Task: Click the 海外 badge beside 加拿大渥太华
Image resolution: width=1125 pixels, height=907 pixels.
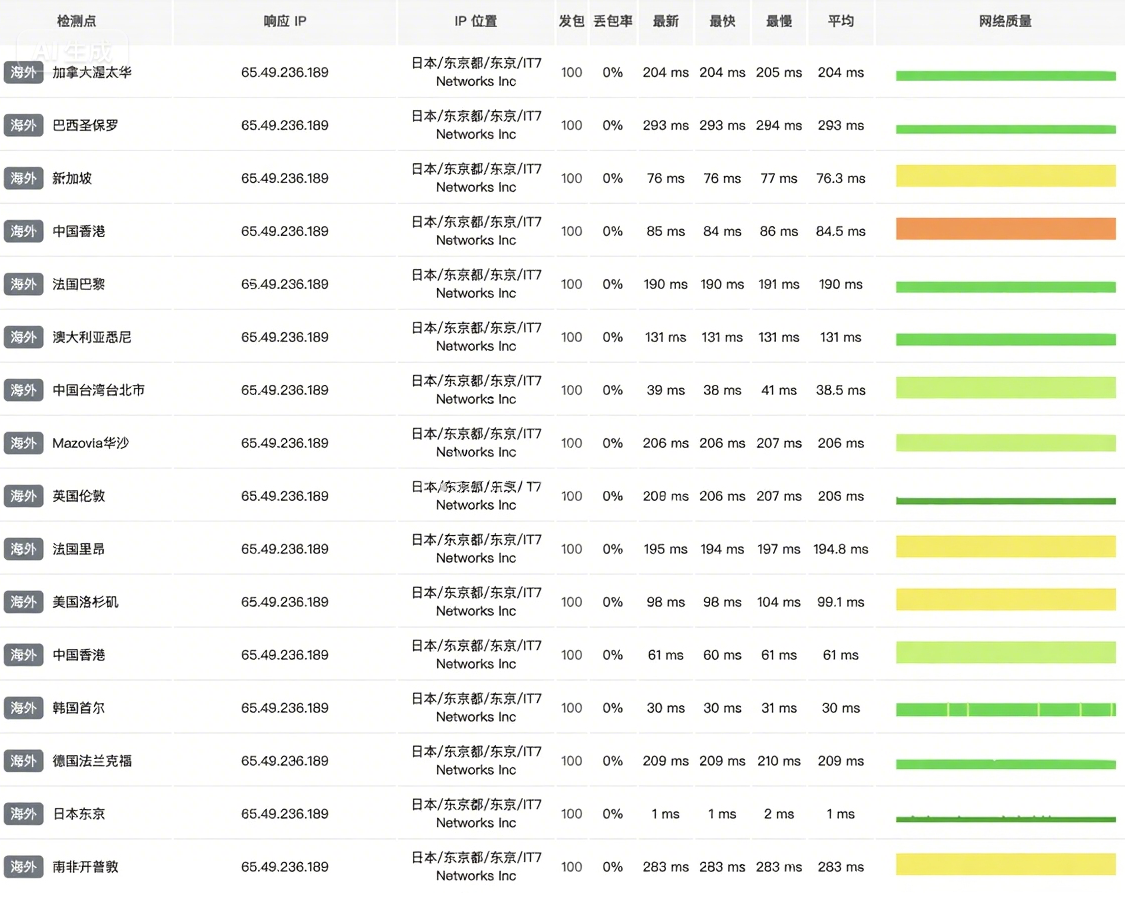Action: pos(24,72)
